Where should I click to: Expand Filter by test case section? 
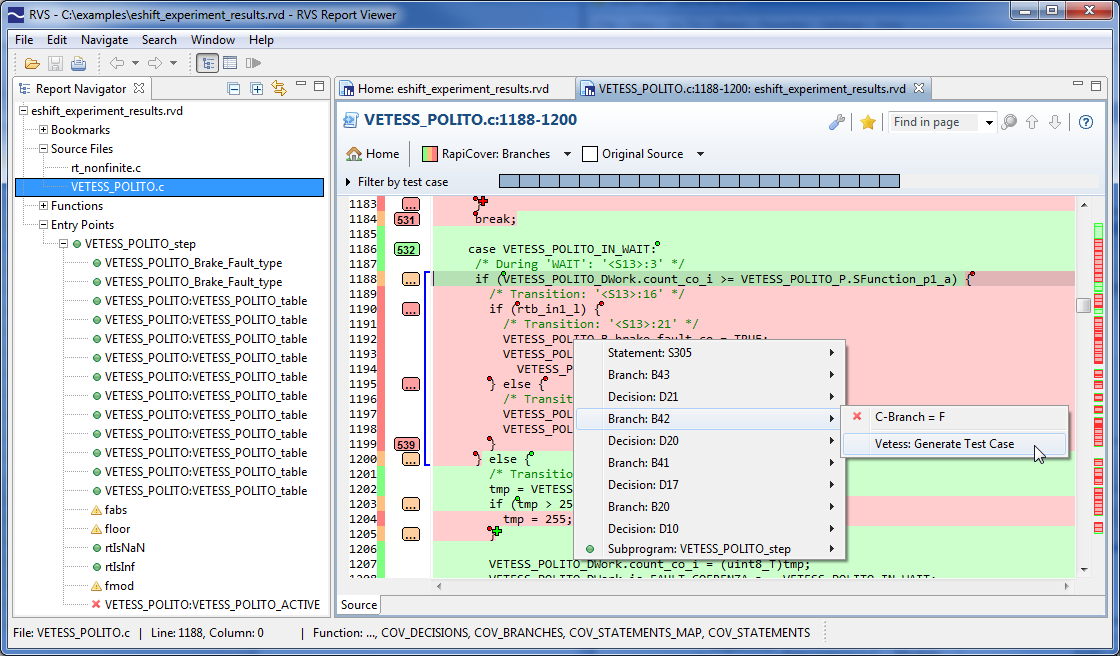point(348,182)
